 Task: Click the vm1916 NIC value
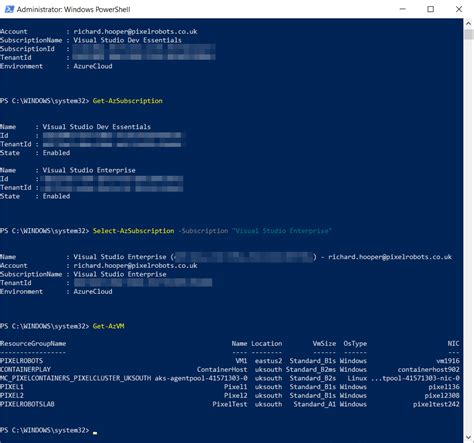448,361
